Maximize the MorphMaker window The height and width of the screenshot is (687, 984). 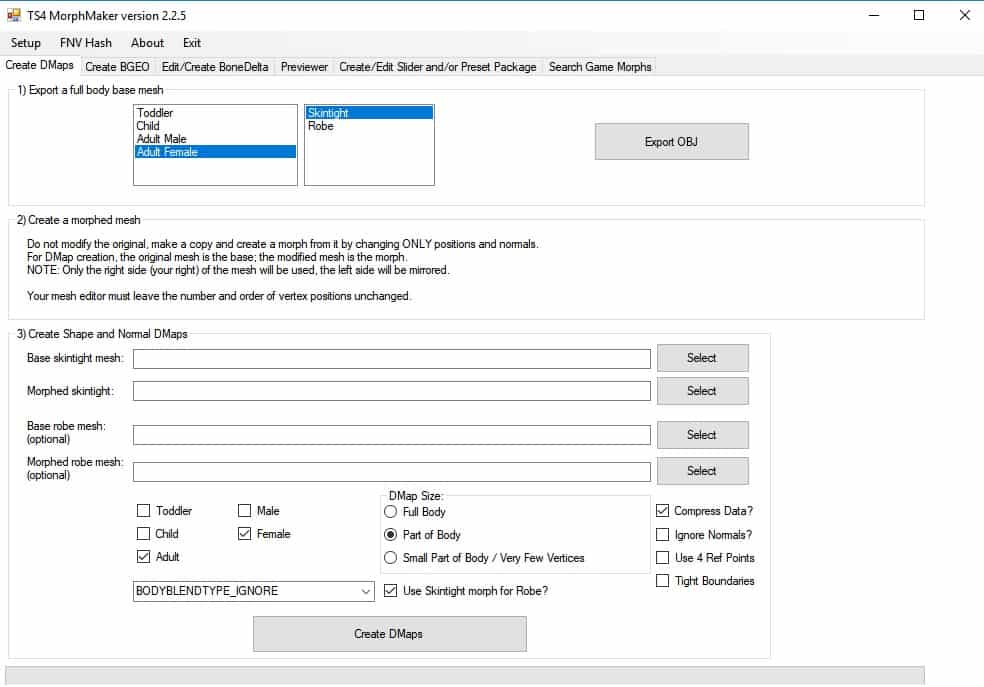(x=919, y=15)
